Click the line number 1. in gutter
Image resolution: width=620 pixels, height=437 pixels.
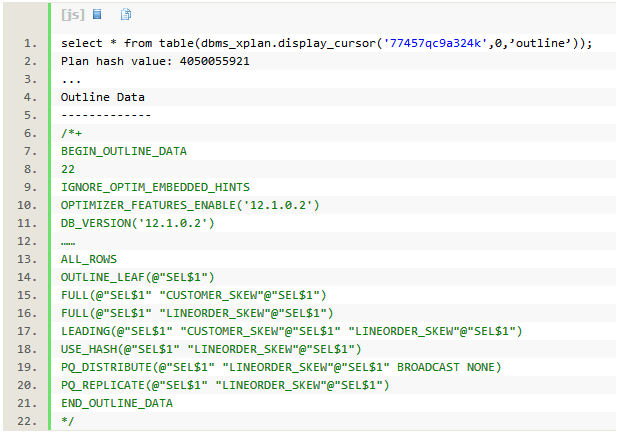30,43
